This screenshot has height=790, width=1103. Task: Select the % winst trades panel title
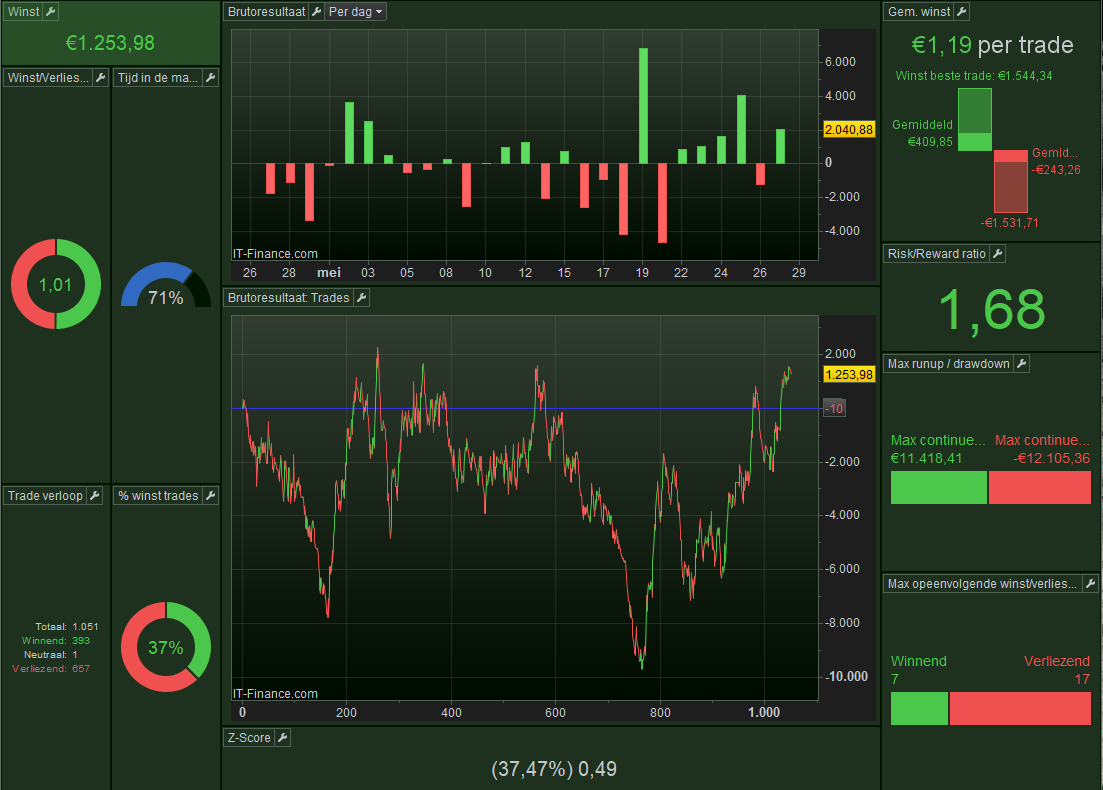158,495
